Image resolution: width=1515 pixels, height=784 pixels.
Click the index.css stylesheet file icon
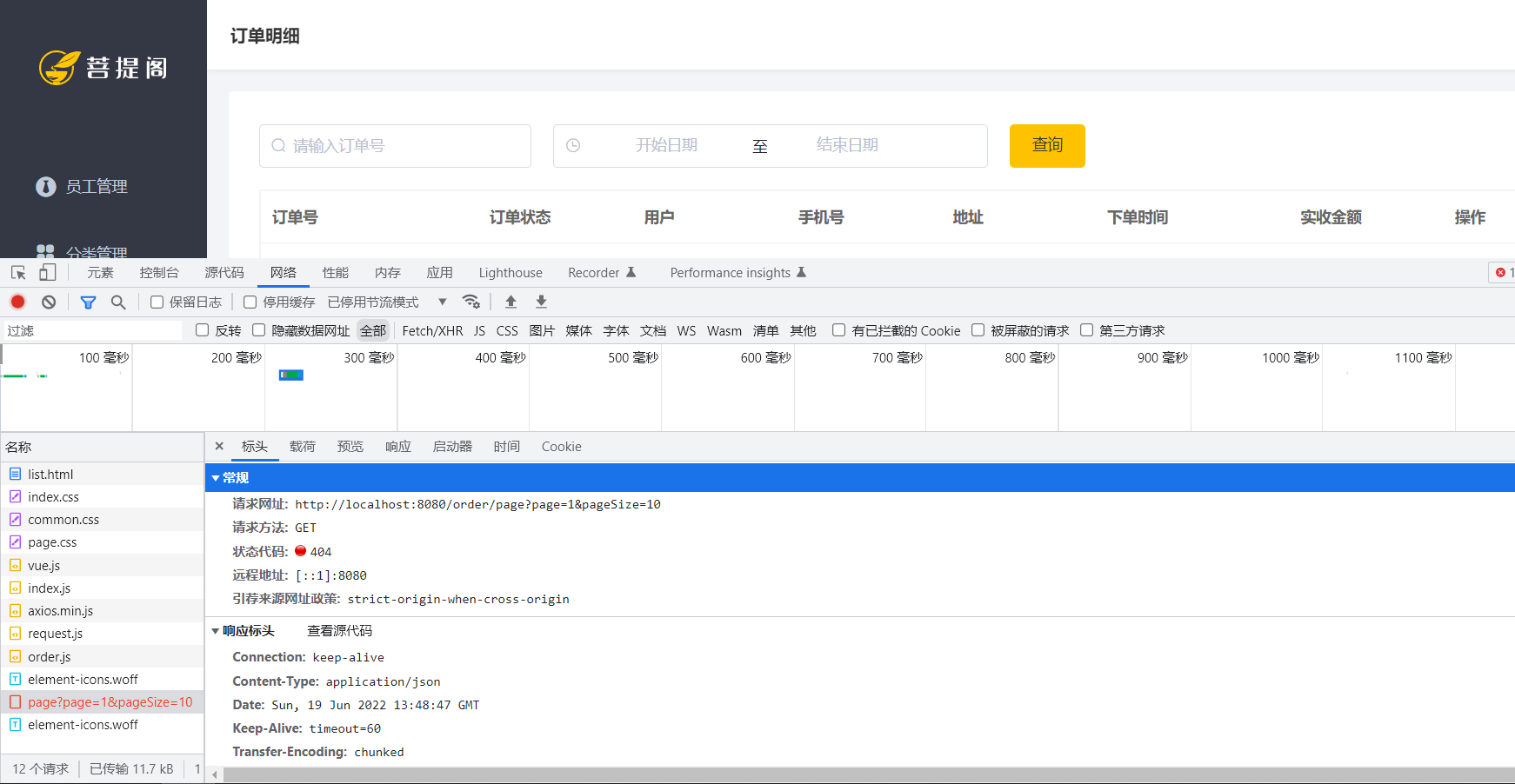click(15, 496)
